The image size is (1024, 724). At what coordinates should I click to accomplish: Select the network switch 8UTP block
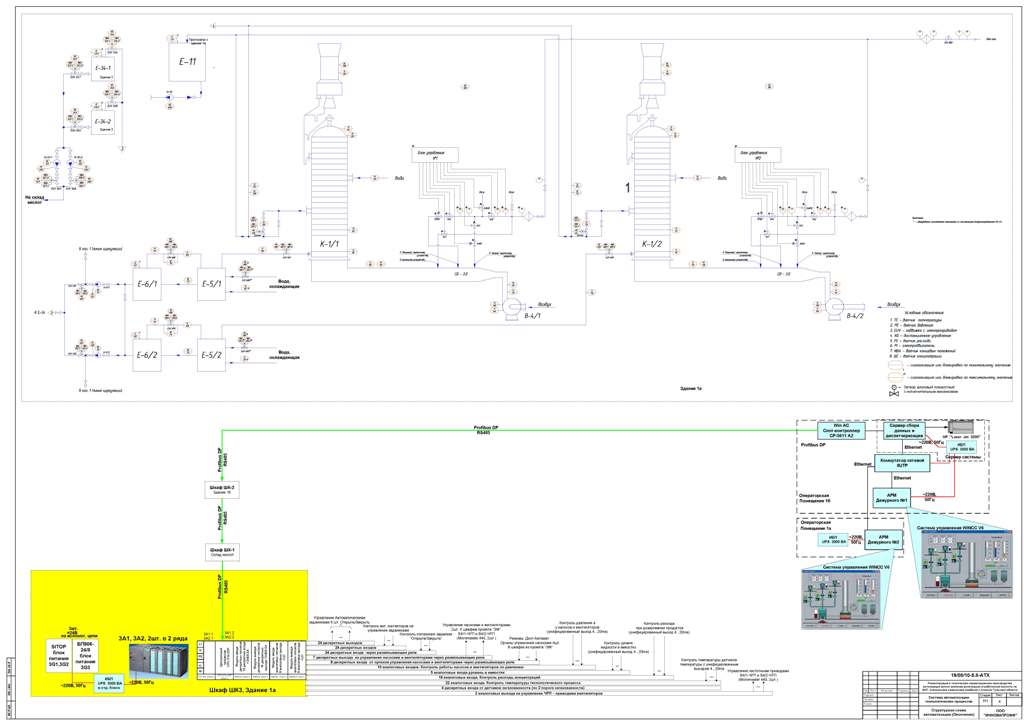pyautogui.click(x=902, y=463)
